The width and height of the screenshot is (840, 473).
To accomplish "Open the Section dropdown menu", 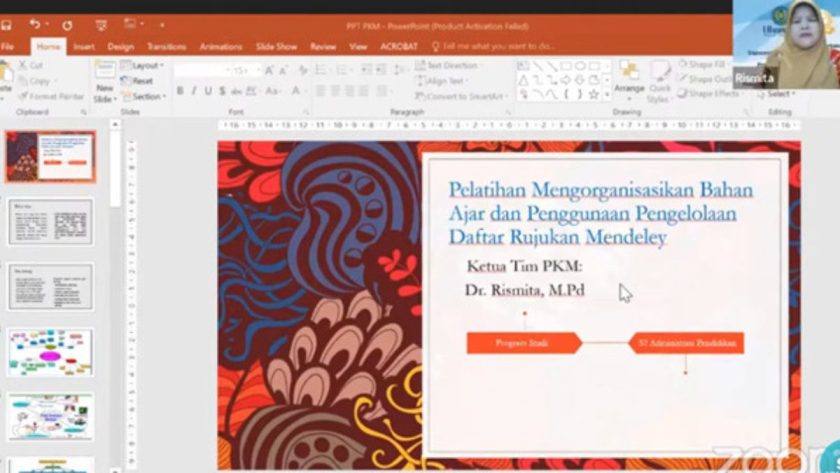I will (146, 97).
